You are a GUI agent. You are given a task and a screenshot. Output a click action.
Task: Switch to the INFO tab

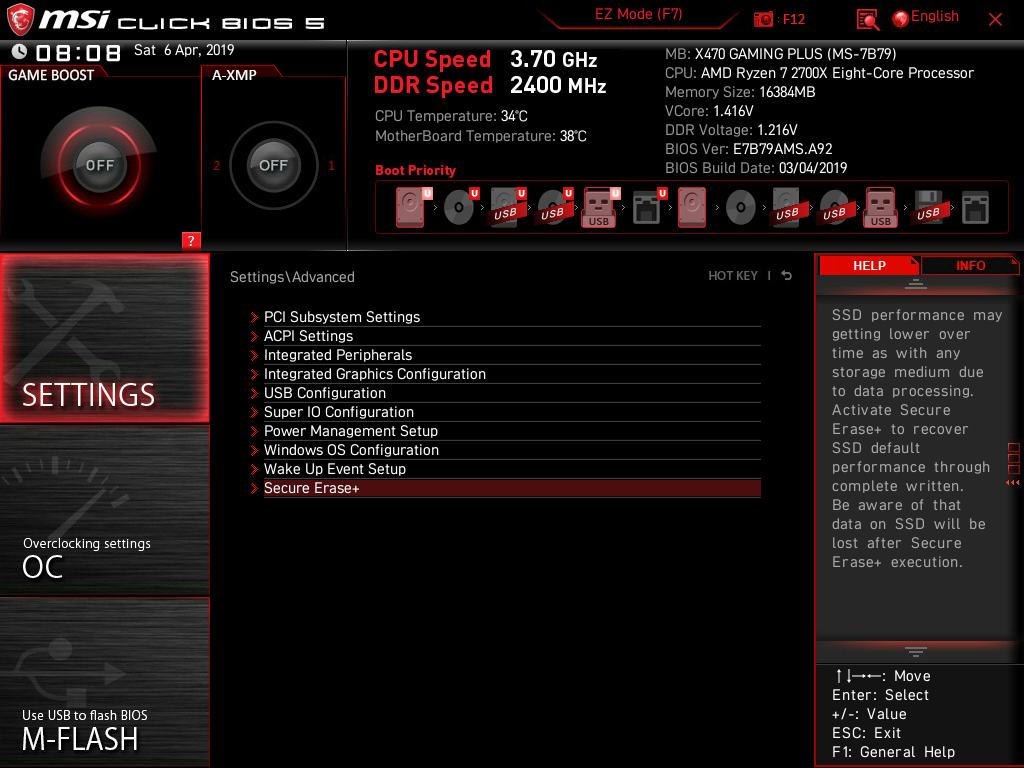[x=969, y=265]
